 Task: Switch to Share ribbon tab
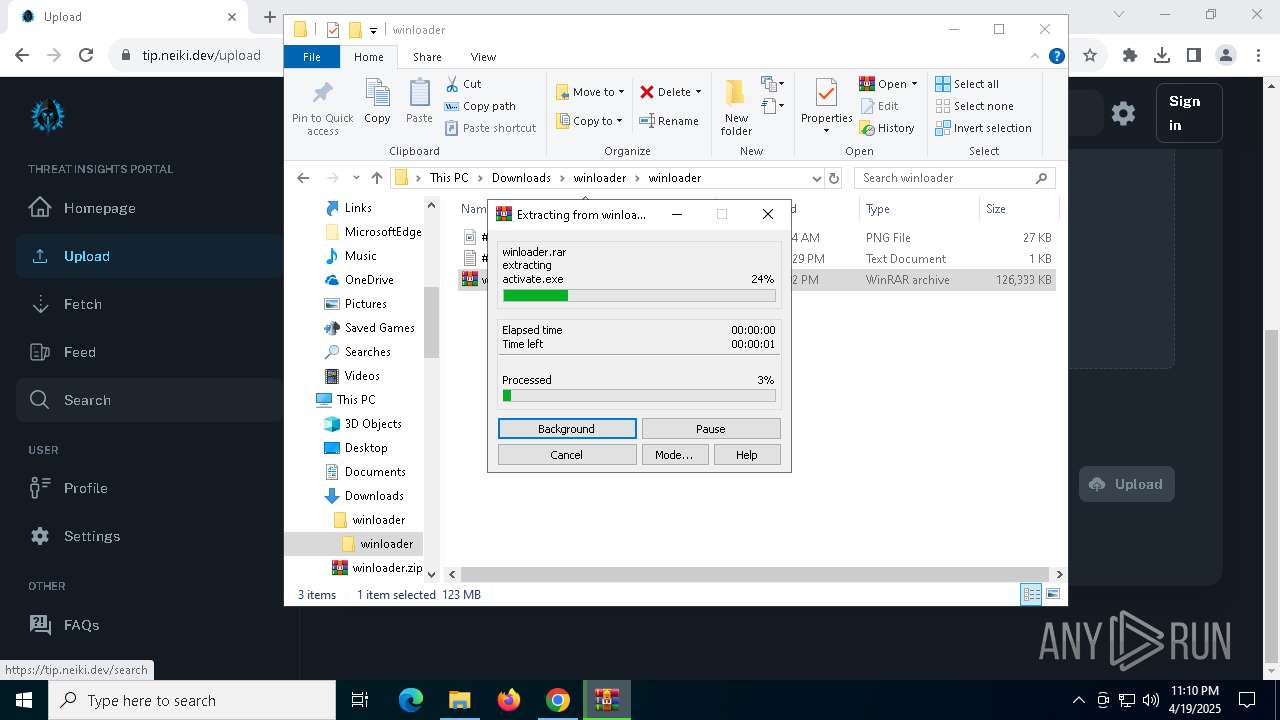click(427, 57)
